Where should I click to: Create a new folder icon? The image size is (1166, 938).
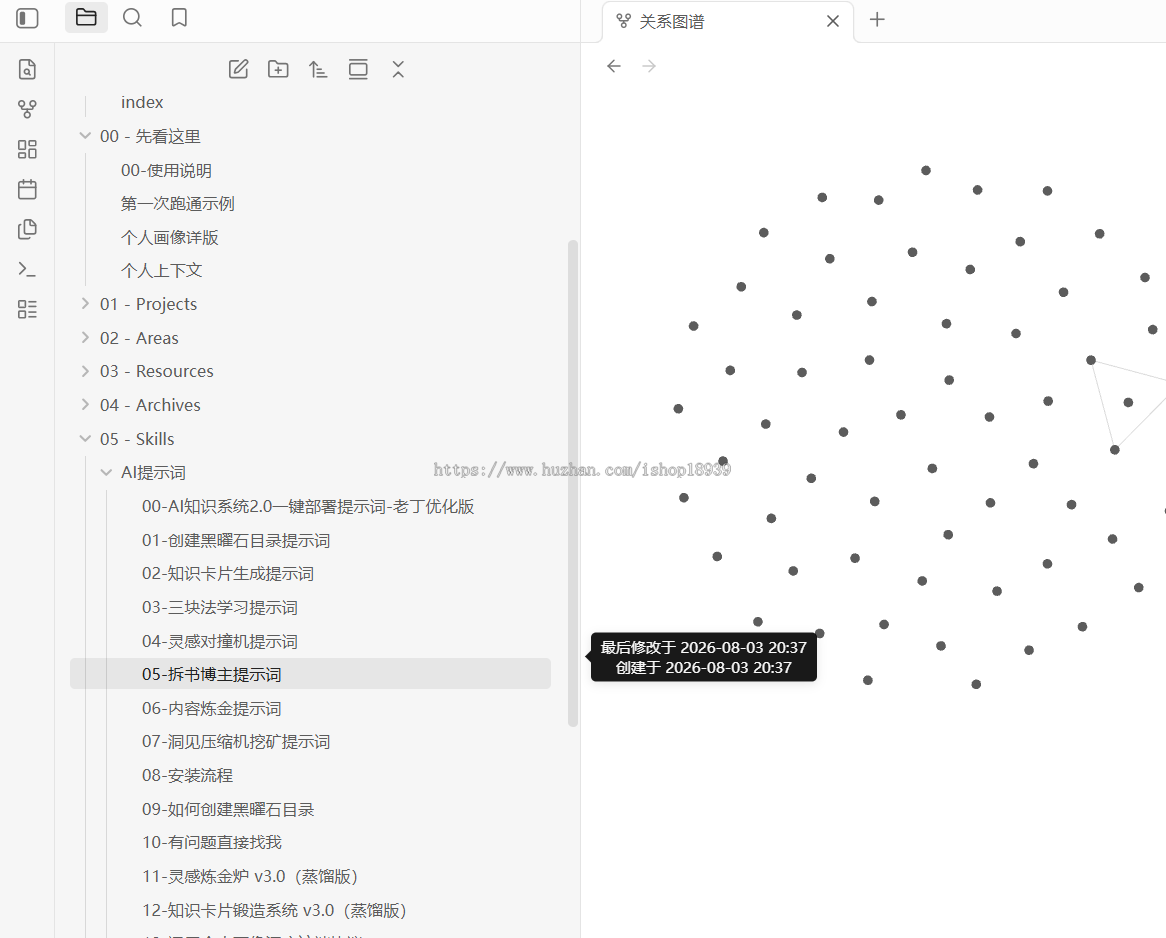point(278,69)
